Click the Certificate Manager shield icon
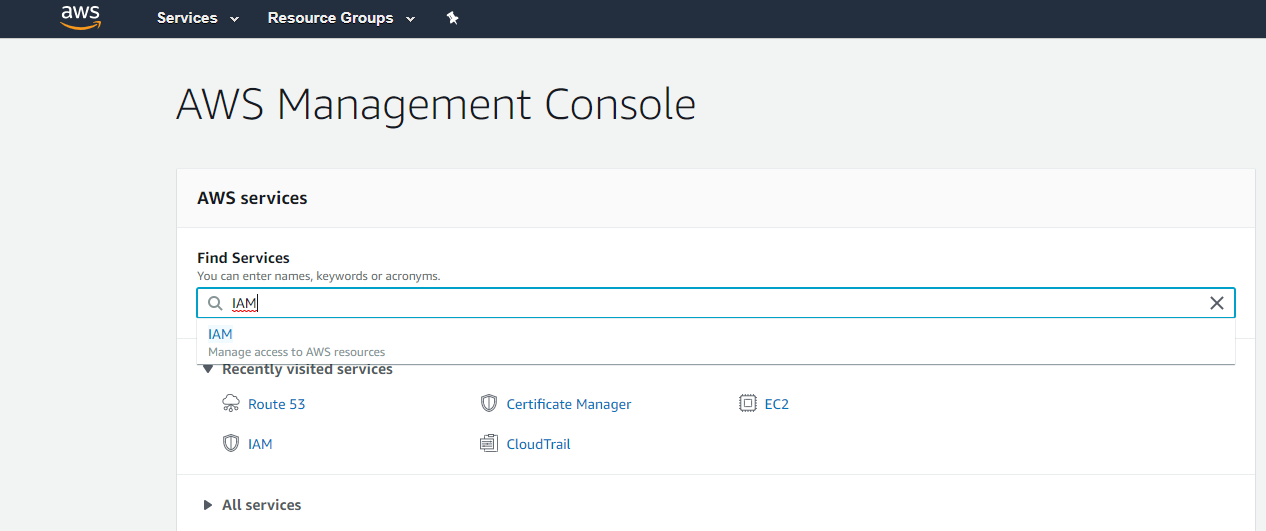1266x531 pixels. pos(489,404)
